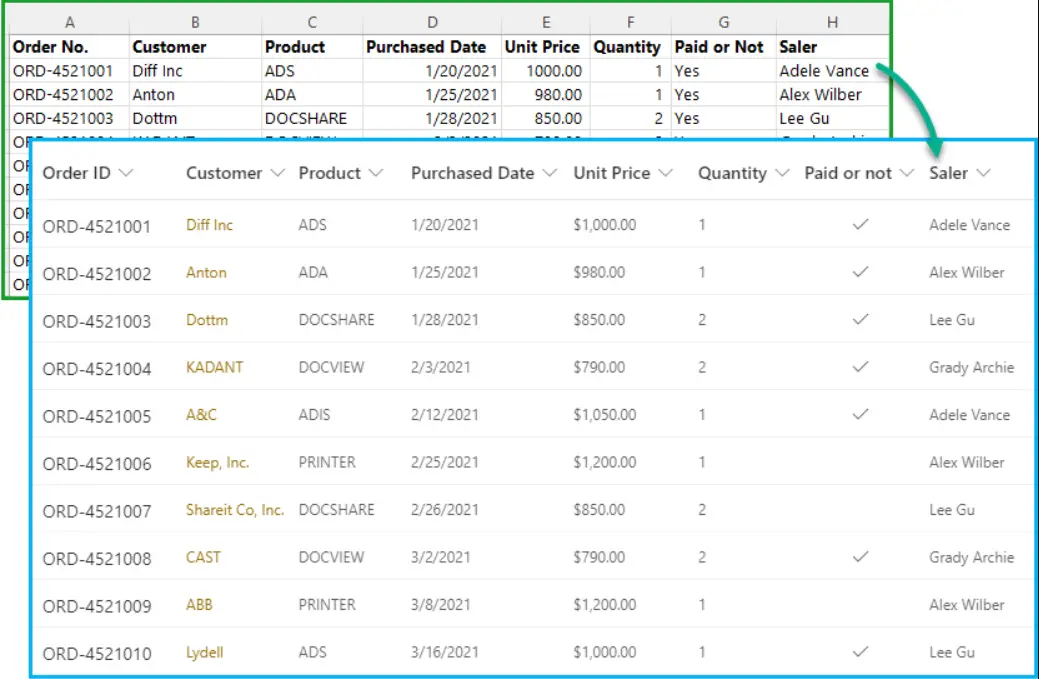
Task: Toggle the paid checkmark for ORD-4521005
Action: point(860,414)
